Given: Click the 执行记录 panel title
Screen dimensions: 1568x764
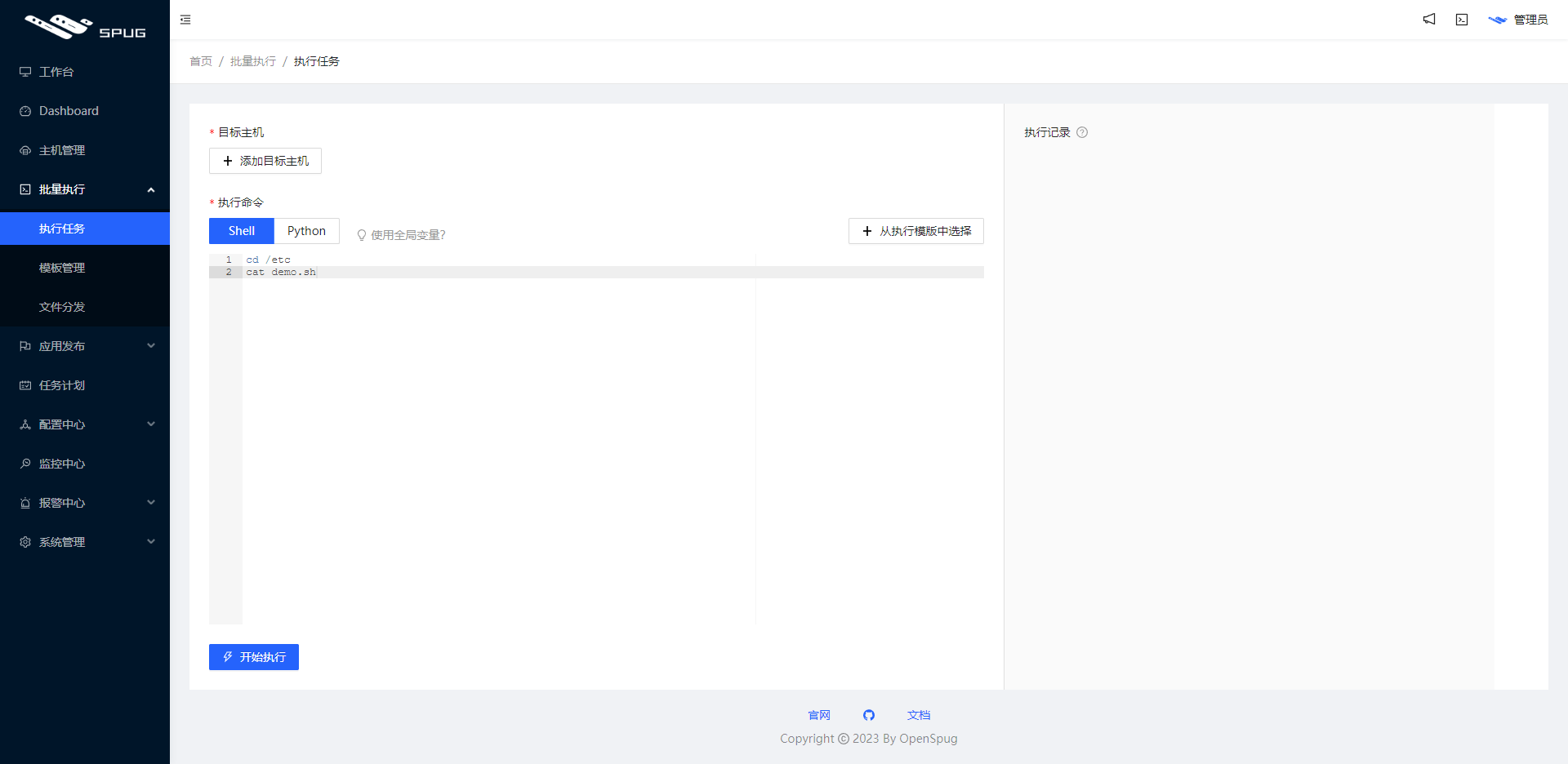Looking at the screenshot, I should (1047, 132).
